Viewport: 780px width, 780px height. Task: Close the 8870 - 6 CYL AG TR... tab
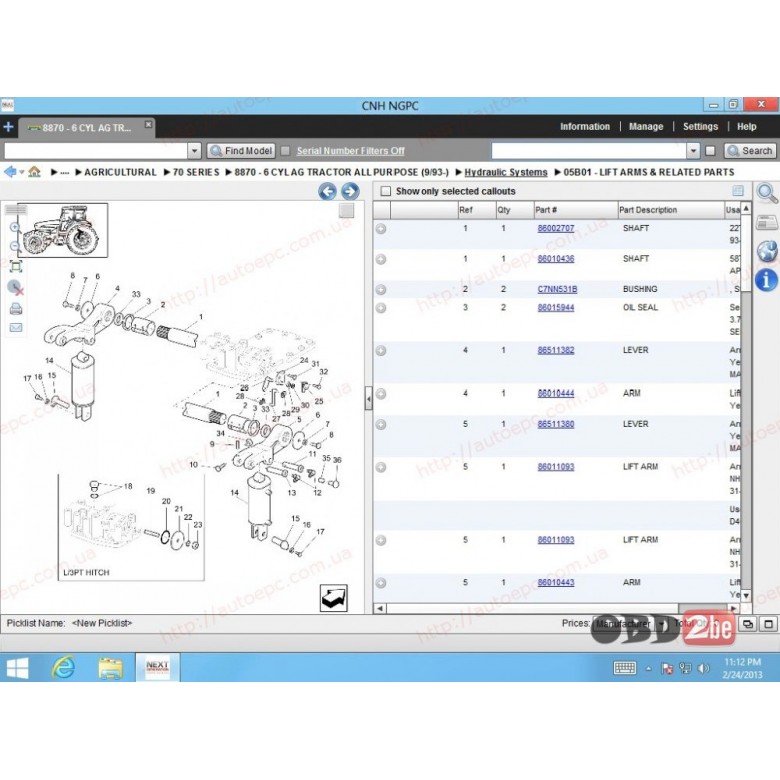[x=148, y=124]
